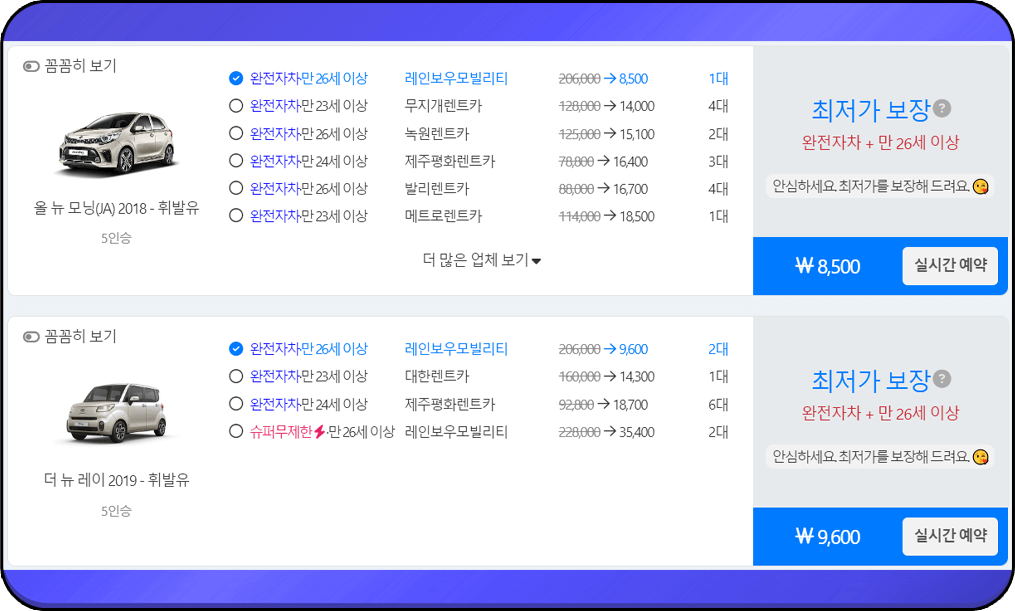Click the checked blue radio for 레인보우모빌리티
Image resolution: width=1015 pixels, height=611 pixels.
(236, 78)
